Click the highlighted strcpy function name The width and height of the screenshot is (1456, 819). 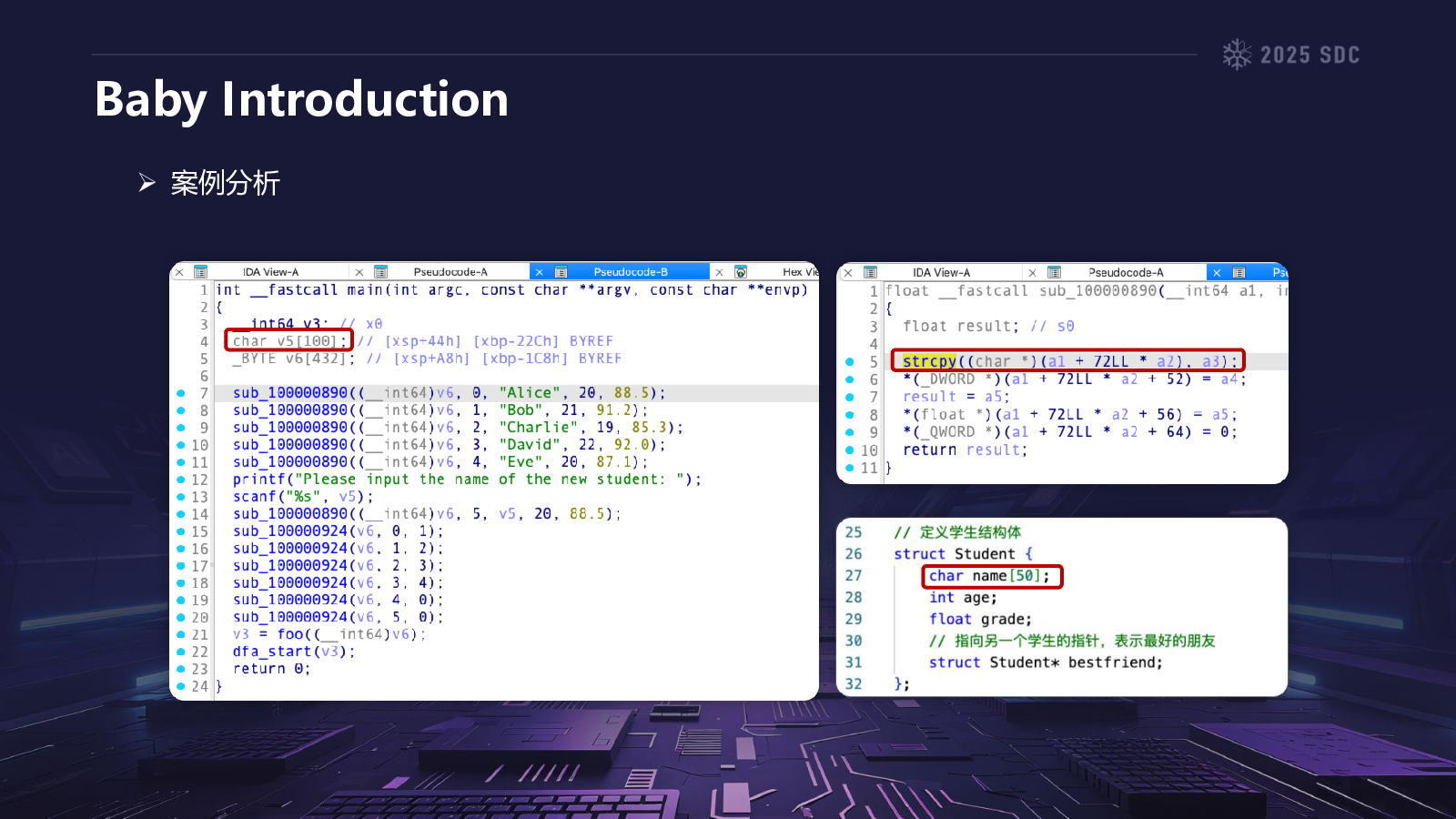[928, 361]
